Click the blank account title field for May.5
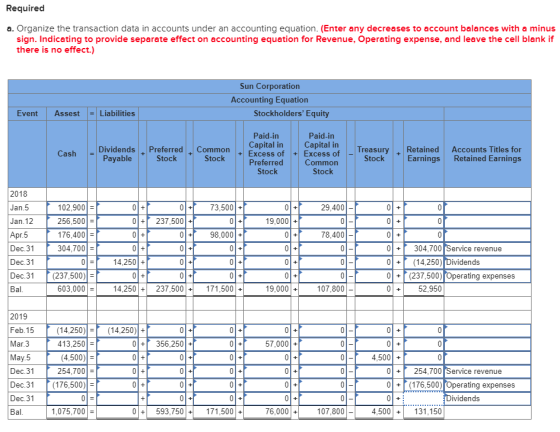The height and width of the screenshot is (432, 560). tap(488, 357)
